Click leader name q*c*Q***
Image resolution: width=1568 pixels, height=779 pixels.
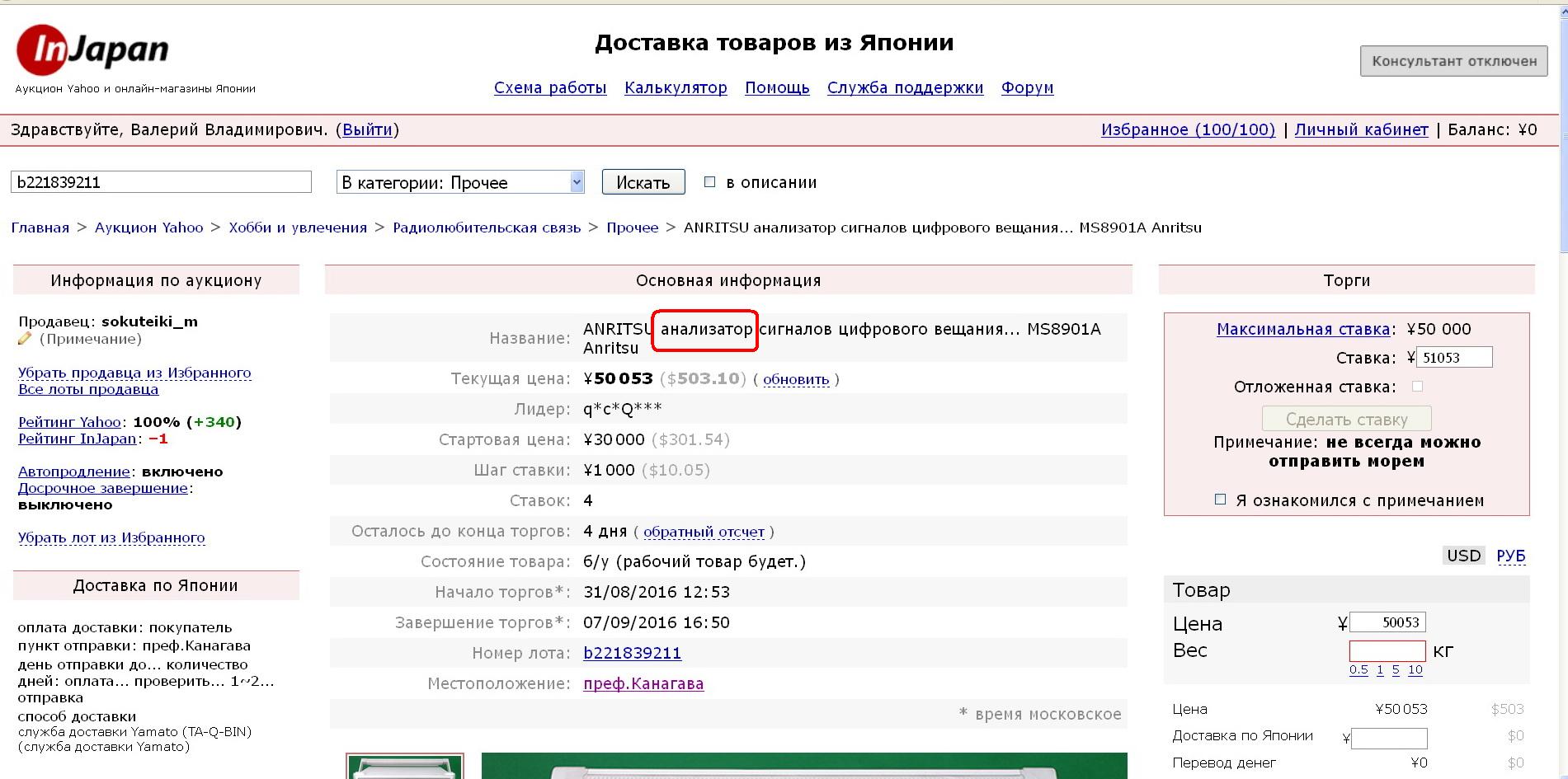coord(622,409)
